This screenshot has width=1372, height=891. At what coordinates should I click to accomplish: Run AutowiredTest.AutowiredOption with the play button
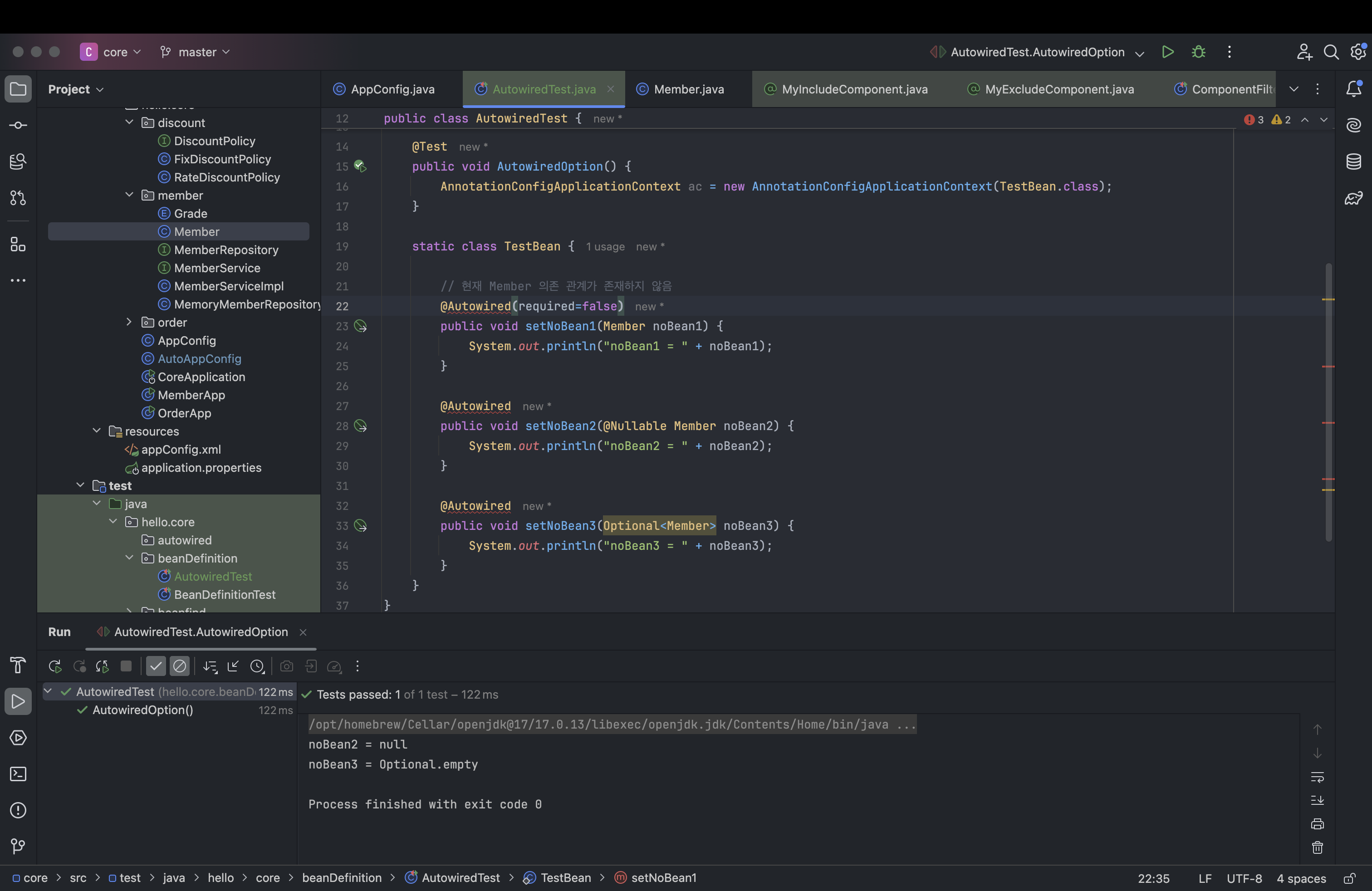[1167, 52]
